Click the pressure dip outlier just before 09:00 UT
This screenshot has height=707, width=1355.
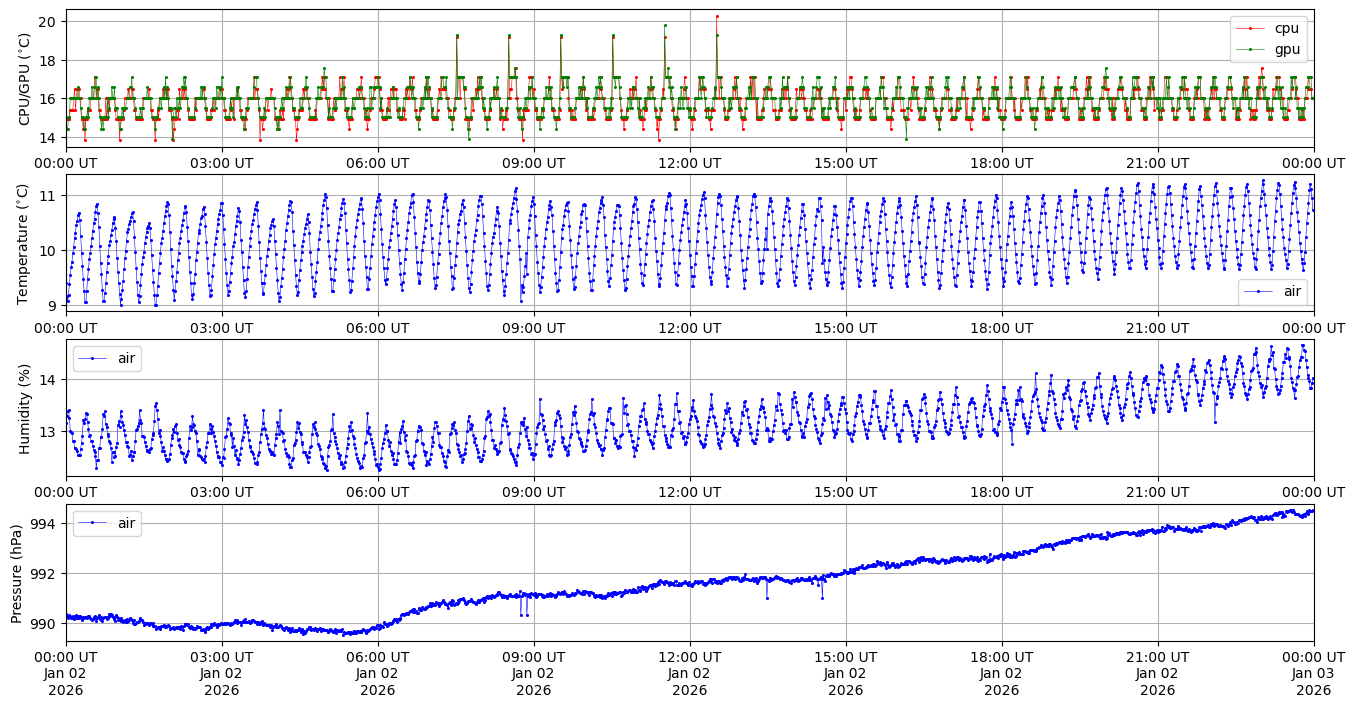(522, 615)
